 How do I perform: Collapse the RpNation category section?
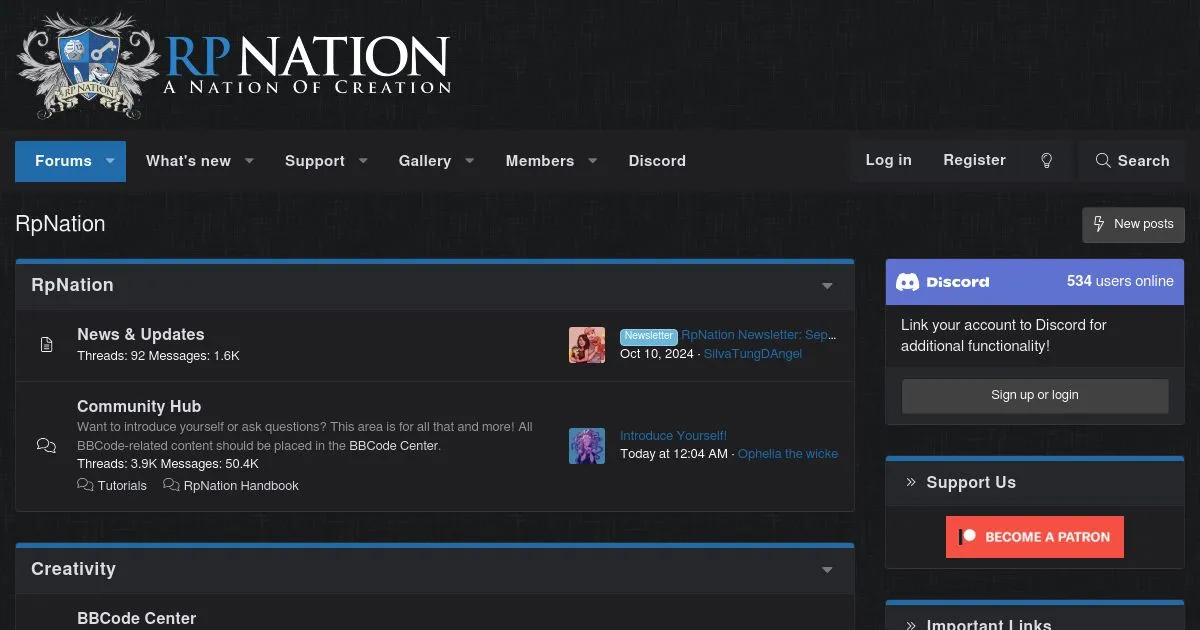point(827,286)
